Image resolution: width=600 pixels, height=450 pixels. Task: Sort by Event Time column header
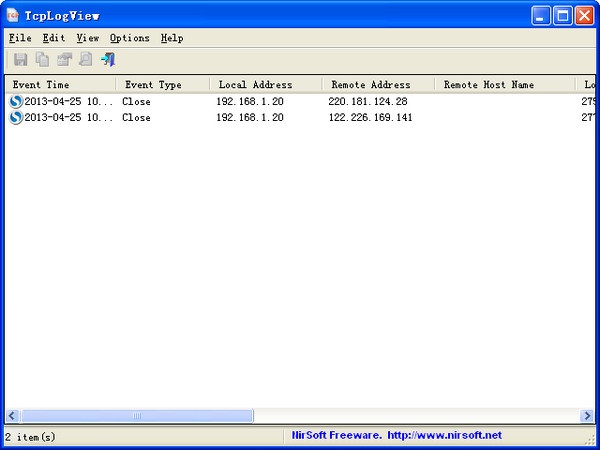click(60, 85)
